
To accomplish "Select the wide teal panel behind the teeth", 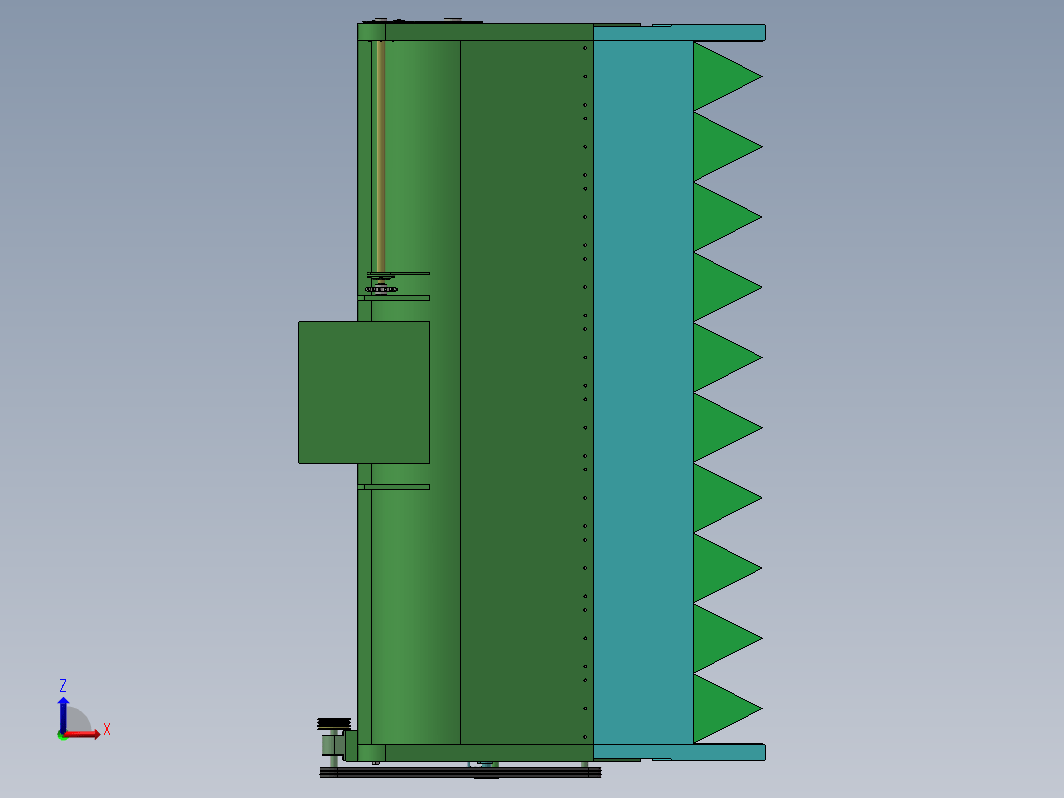I will click(x=643, y=392).
